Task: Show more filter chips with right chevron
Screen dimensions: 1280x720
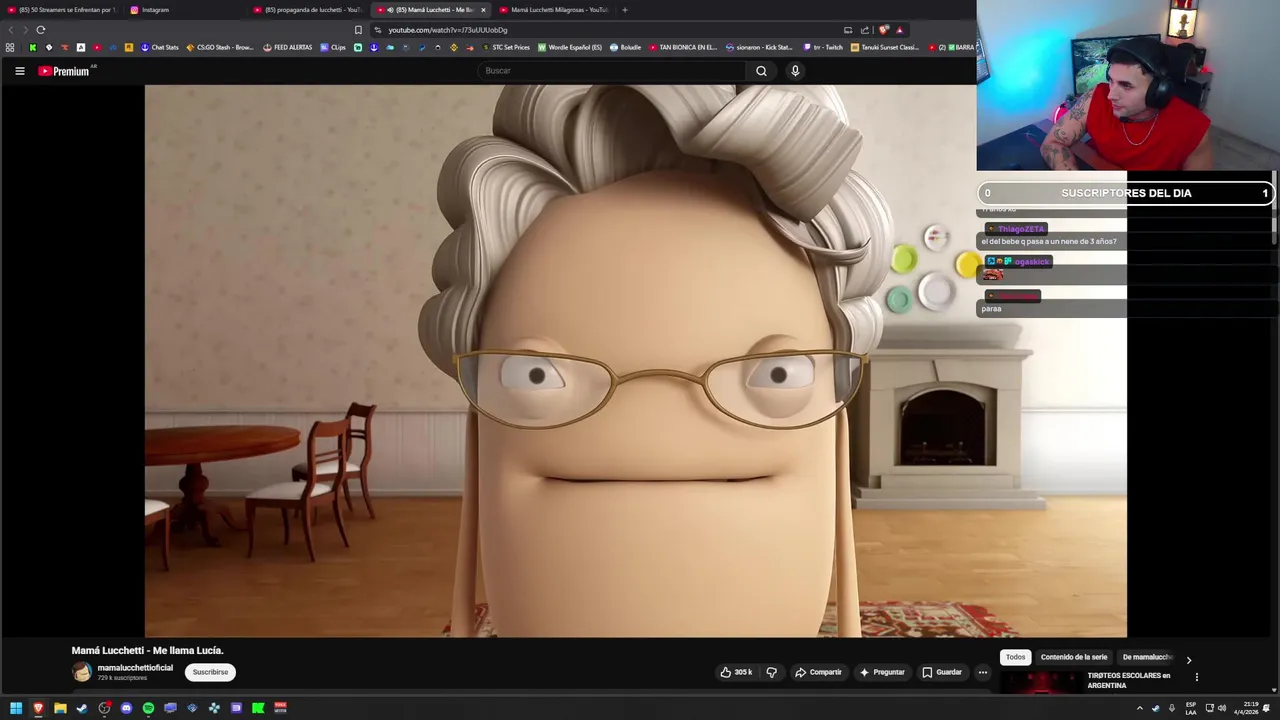Action: (1189, 659)
